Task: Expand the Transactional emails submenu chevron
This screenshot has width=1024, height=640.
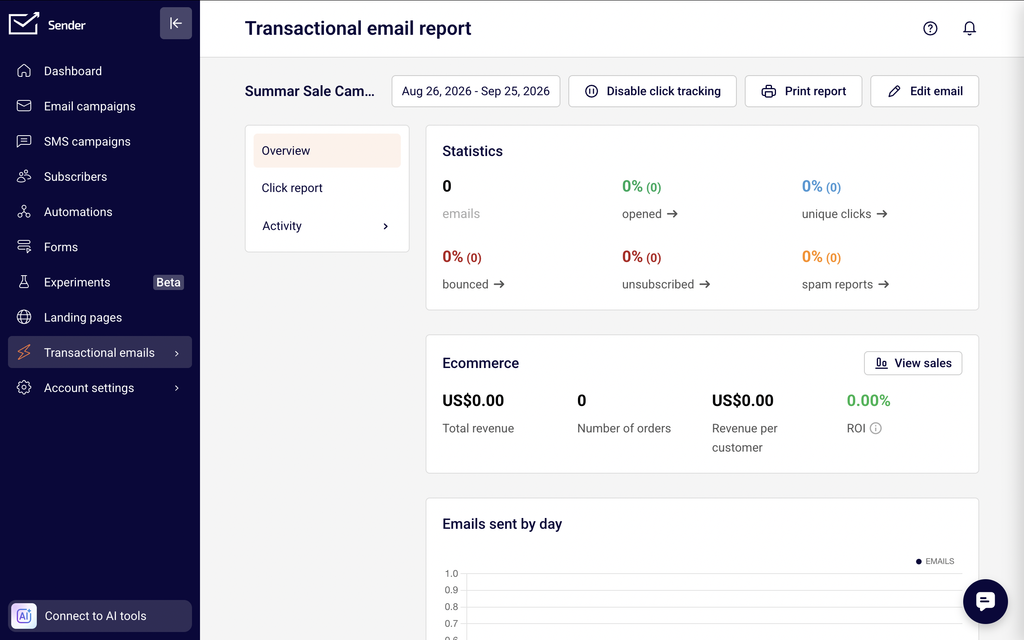Action: click(176, 353)
